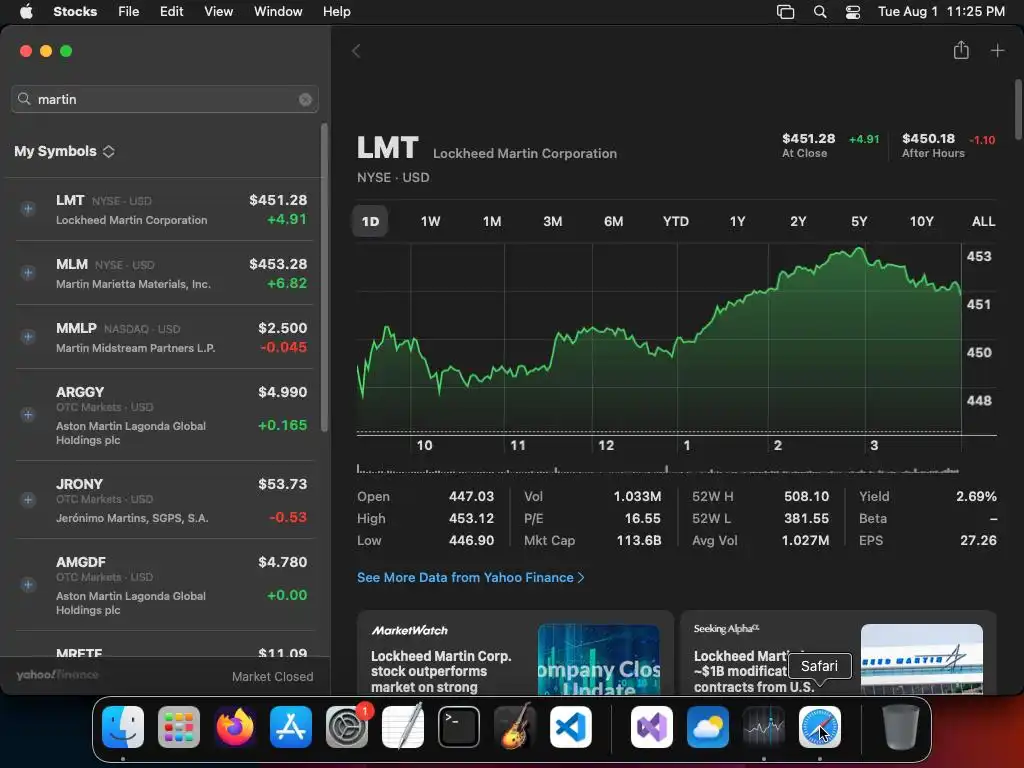Screen dimensions: 1024x768
Task: Switch chart to YTD range
Action: point(675,221)
